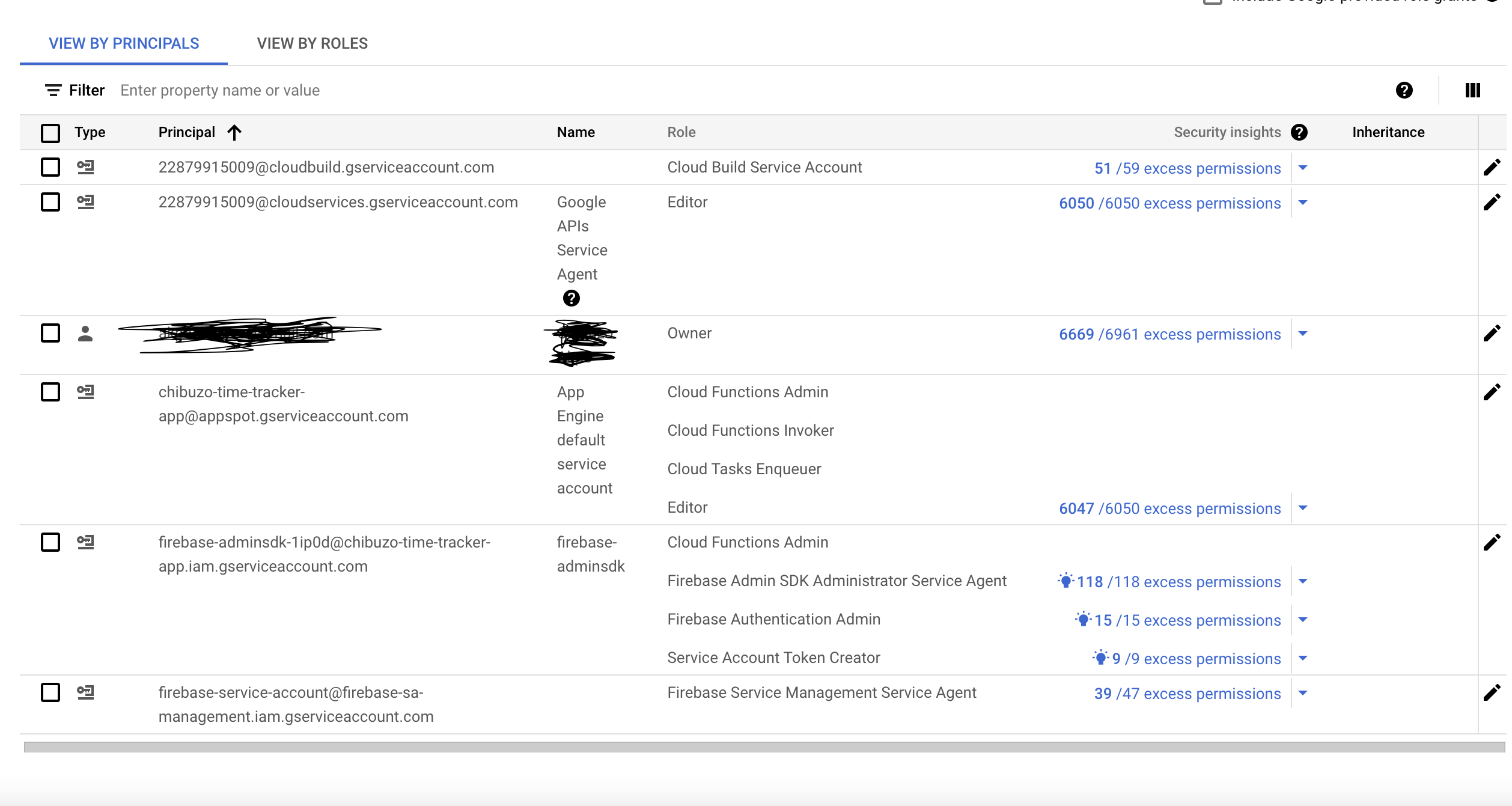The image size is (1512, 806).
Task: Click the Principal column header
Action: (x=186, y=132)
